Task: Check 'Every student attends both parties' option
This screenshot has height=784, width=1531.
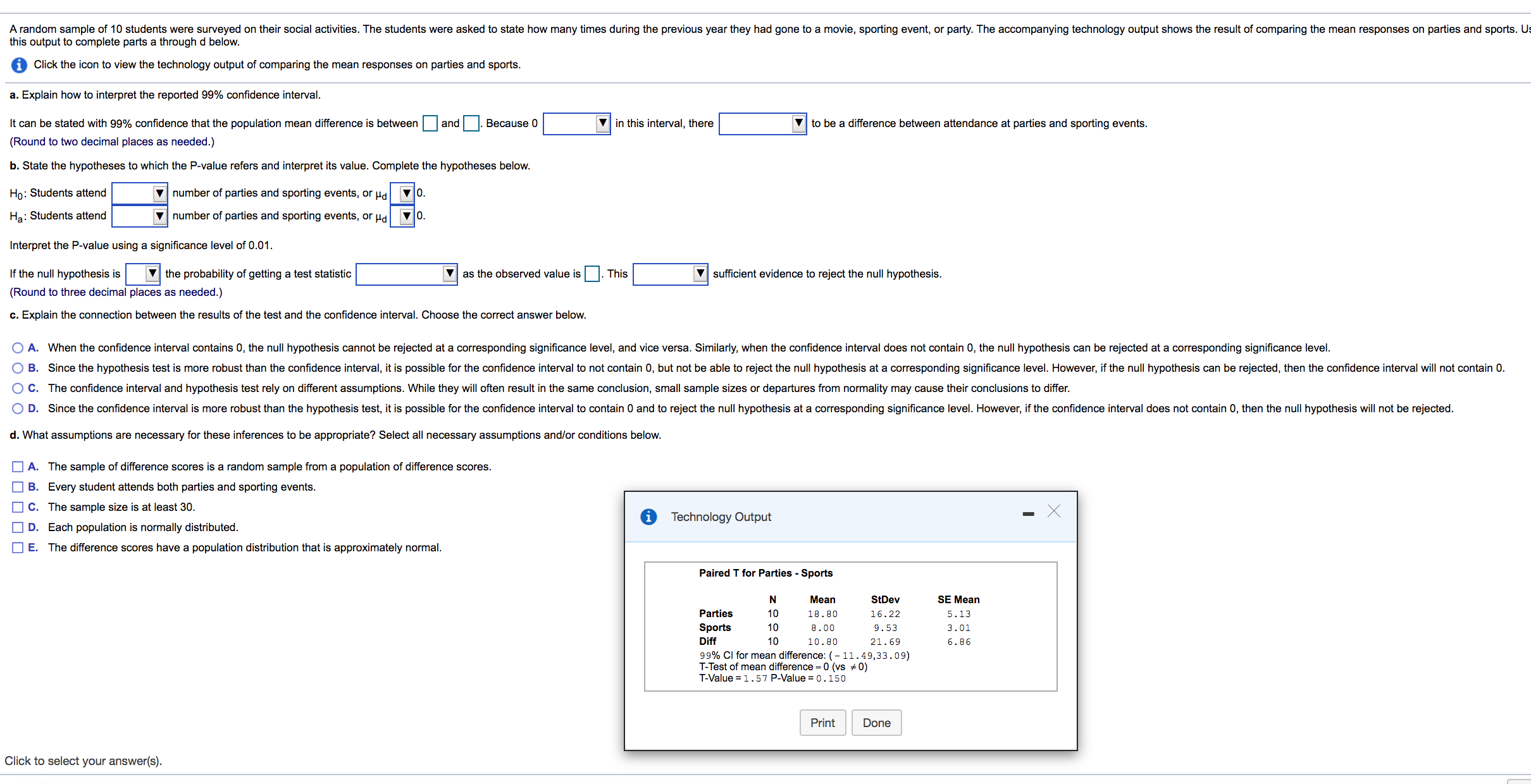Action: [x=18, y=487]
